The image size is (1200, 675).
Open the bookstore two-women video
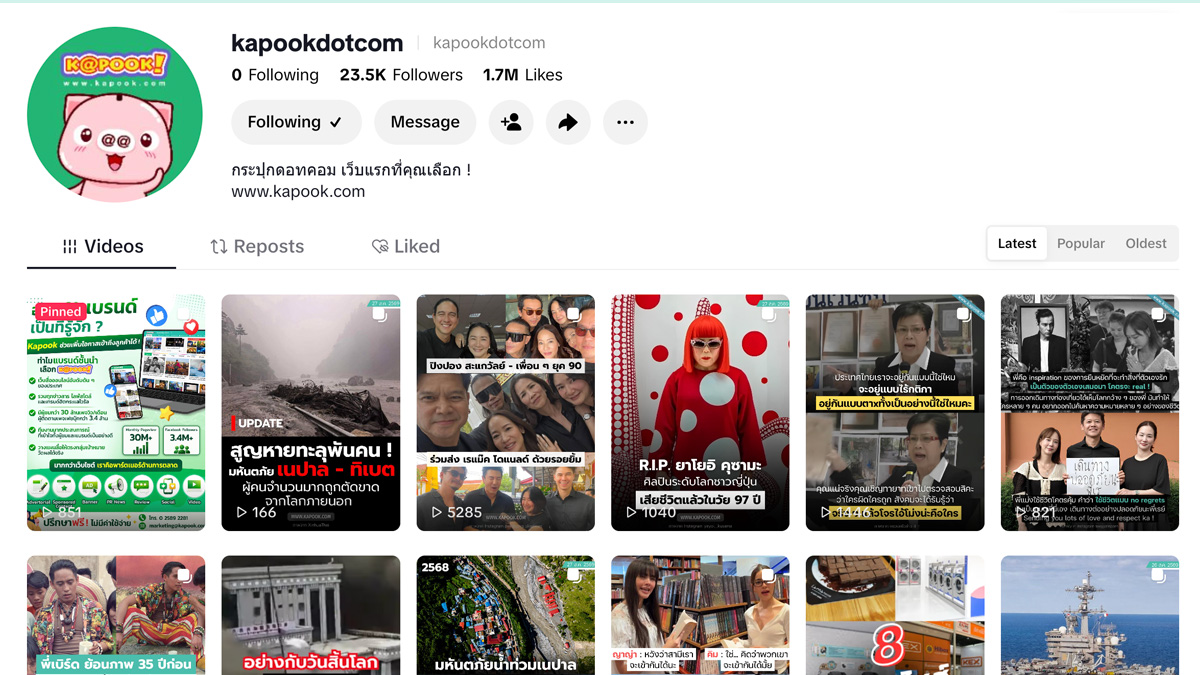pos(700,615)
